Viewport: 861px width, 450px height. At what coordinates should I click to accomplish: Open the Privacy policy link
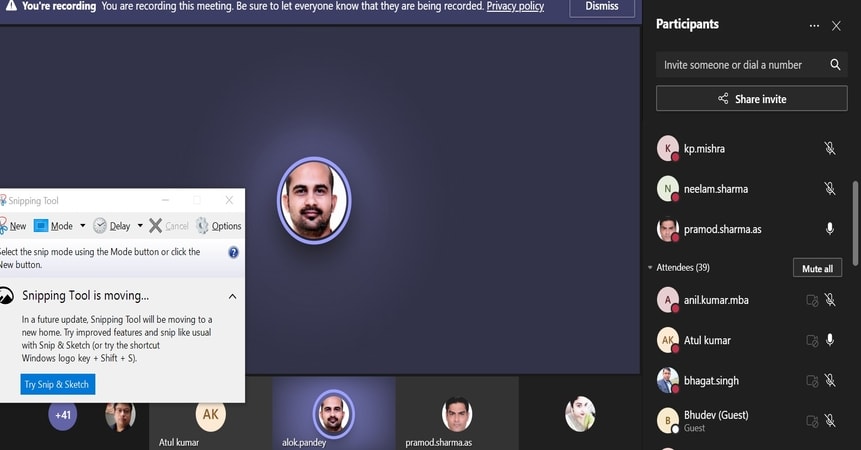click(x=515, y=7)
